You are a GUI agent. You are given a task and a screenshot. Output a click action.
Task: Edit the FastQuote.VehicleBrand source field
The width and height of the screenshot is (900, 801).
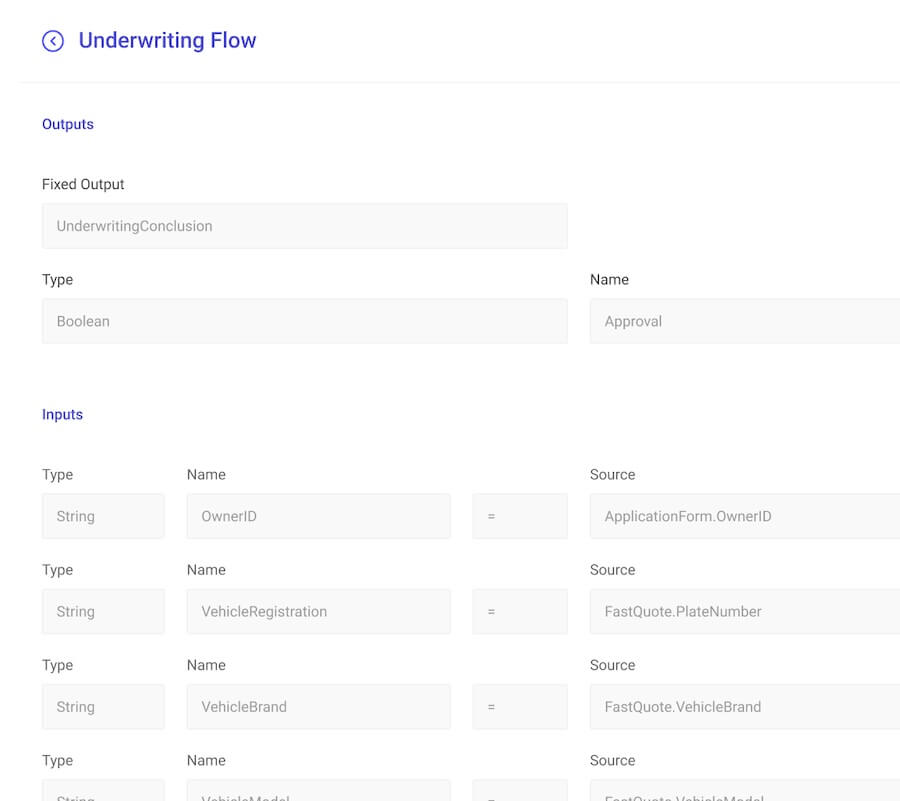[x=745, y=707]
